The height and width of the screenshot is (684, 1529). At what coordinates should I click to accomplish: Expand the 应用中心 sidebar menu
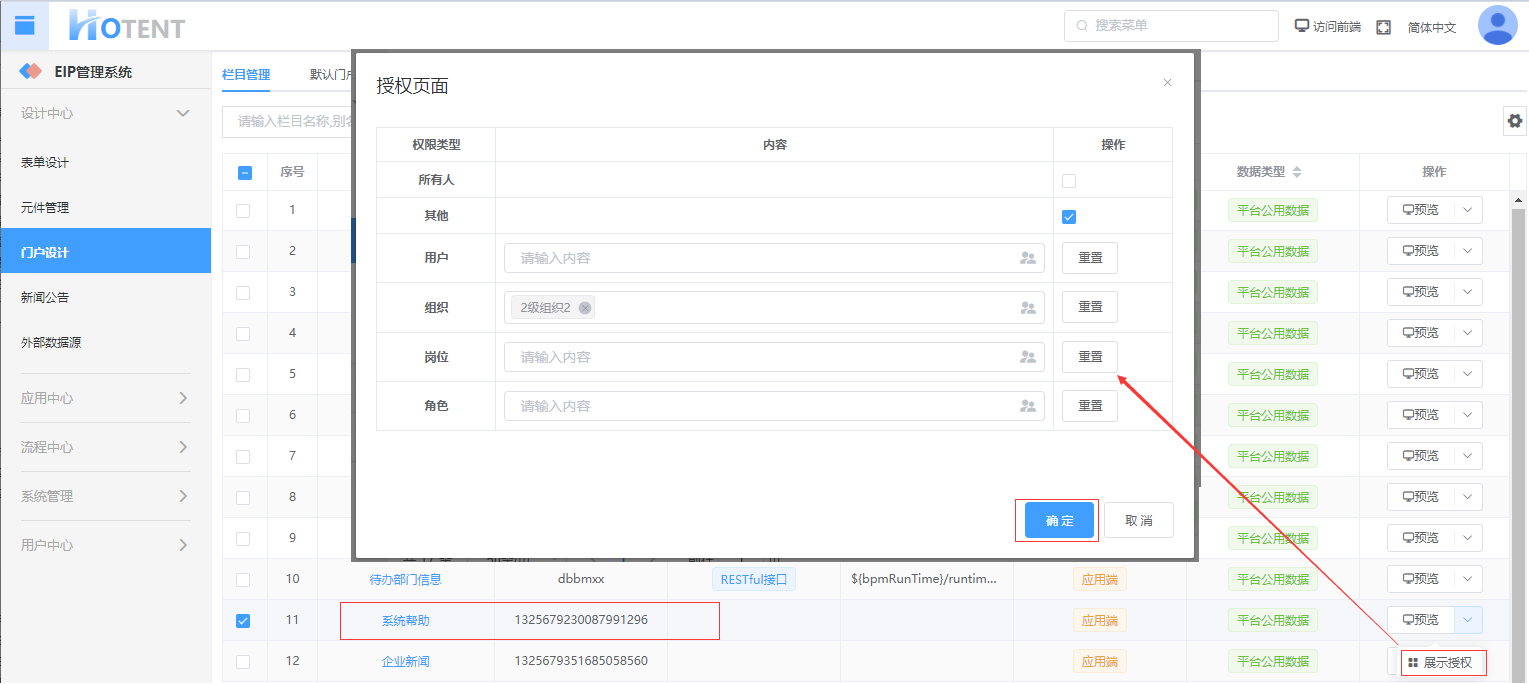click(x=105, y=398)
